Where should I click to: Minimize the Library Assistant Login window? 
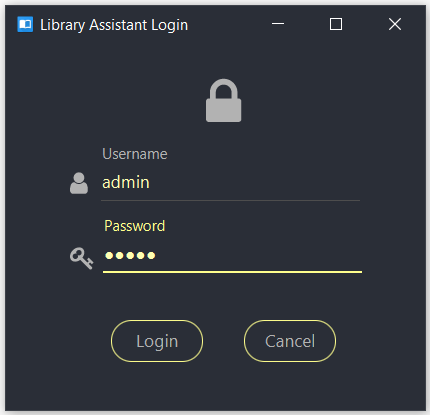coord(278,24)
